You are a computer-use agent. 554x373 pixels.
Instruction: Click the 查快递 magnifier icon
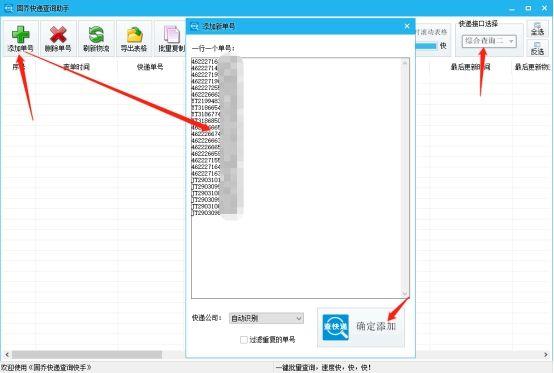[x=335, y=327]
